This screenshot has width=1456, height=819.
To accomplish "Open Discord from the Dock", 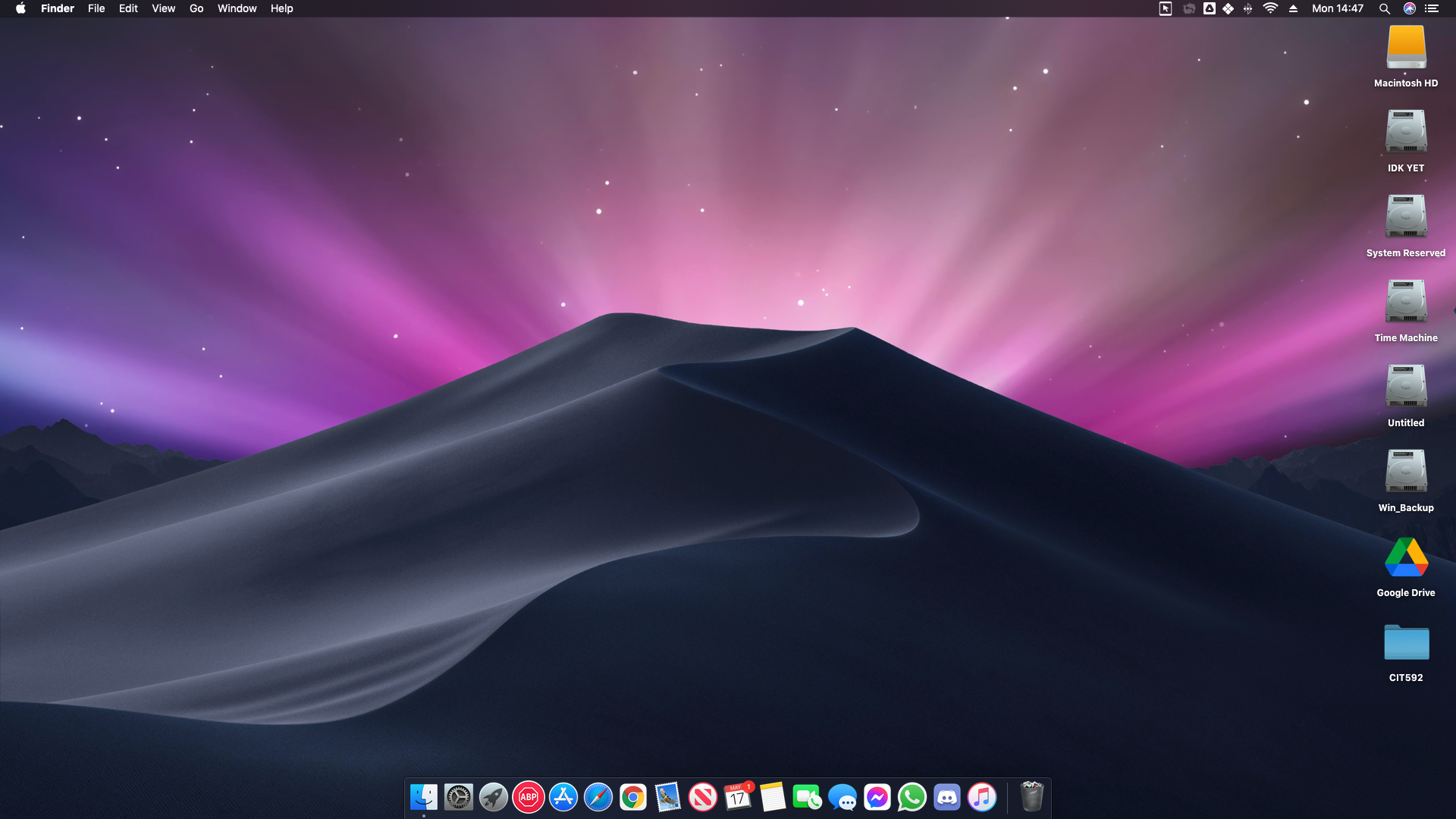I will coord(946,797).
